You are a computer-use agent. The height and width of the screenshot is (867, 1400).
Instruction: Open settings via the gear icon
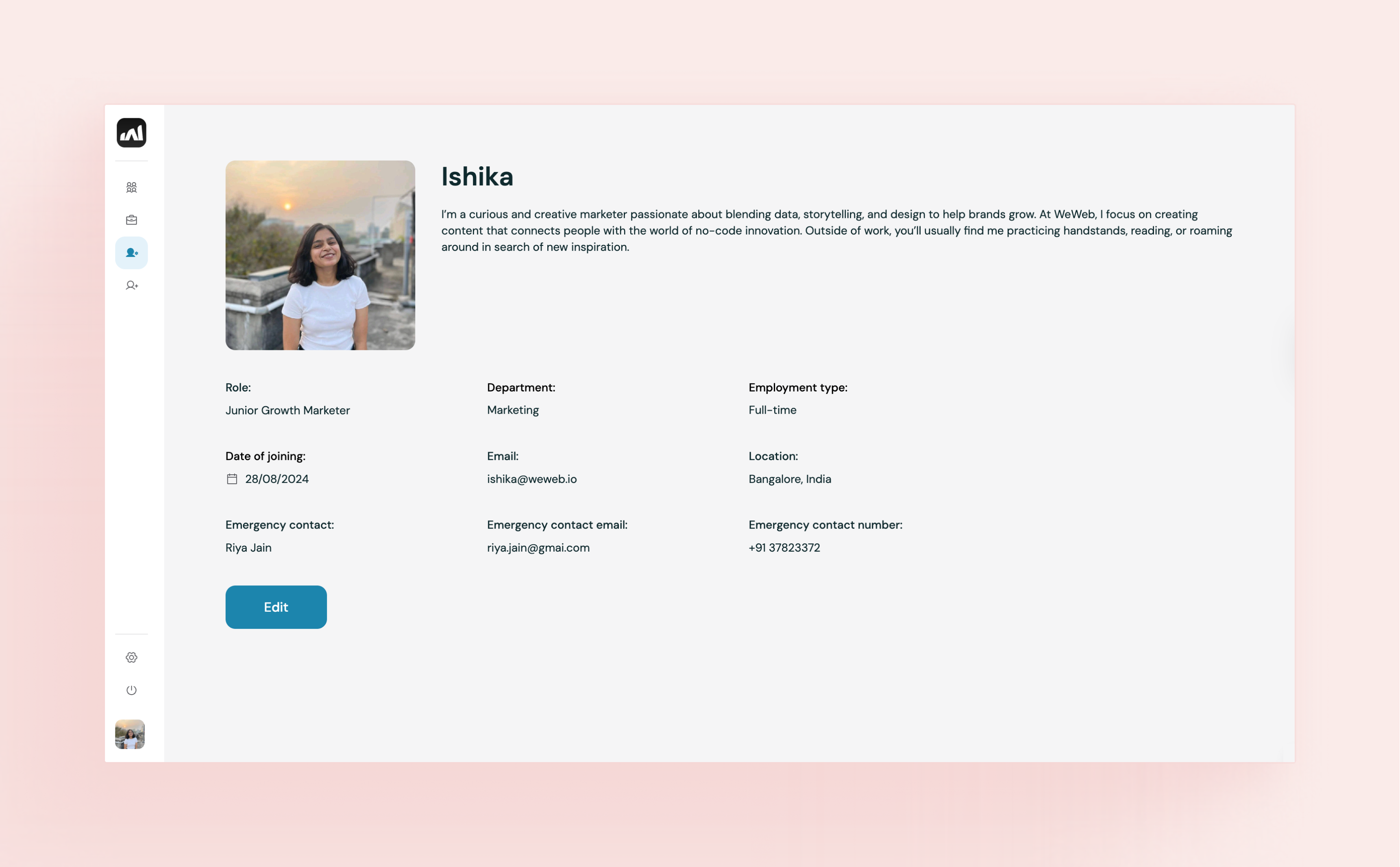click(x=131, y=657)
